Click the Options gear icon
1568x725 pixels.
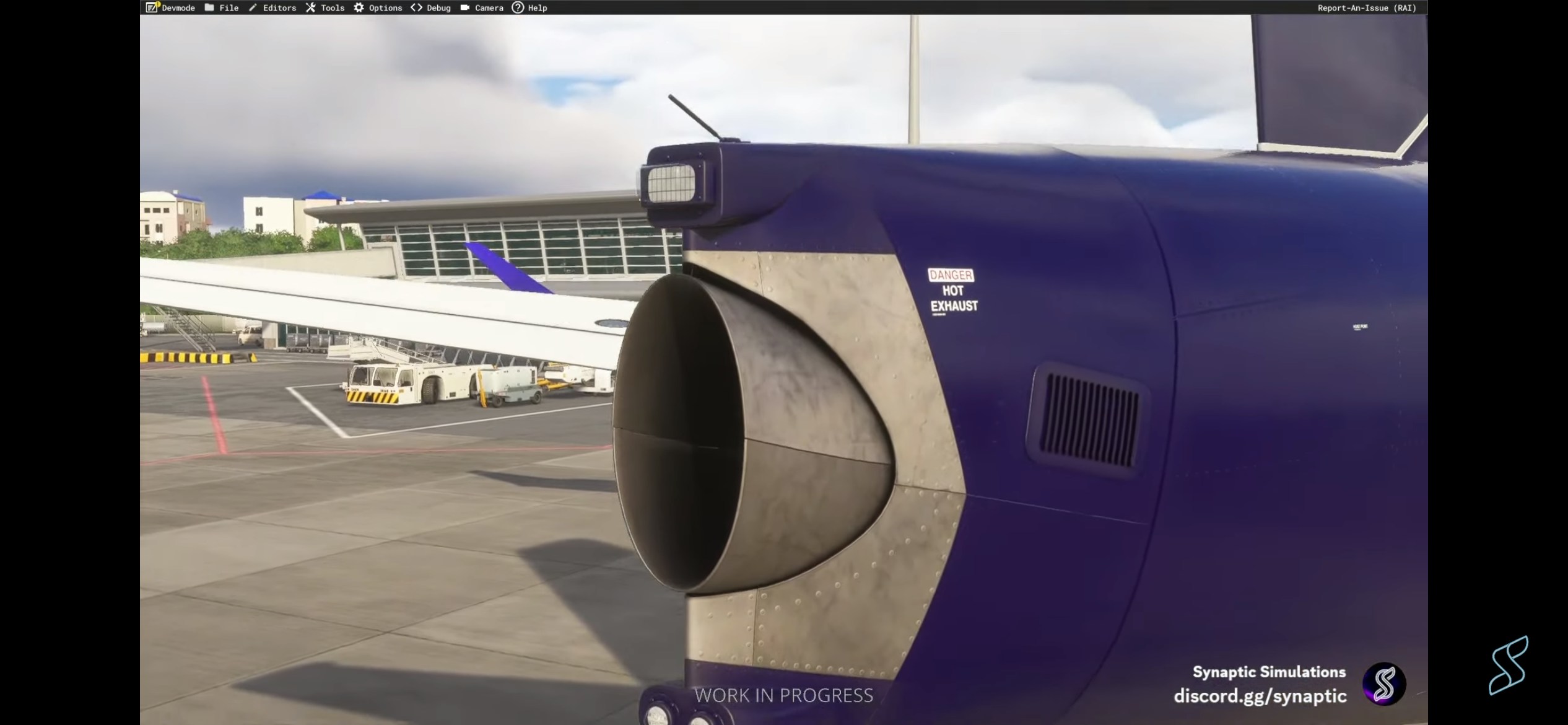[x=359, y=7]
